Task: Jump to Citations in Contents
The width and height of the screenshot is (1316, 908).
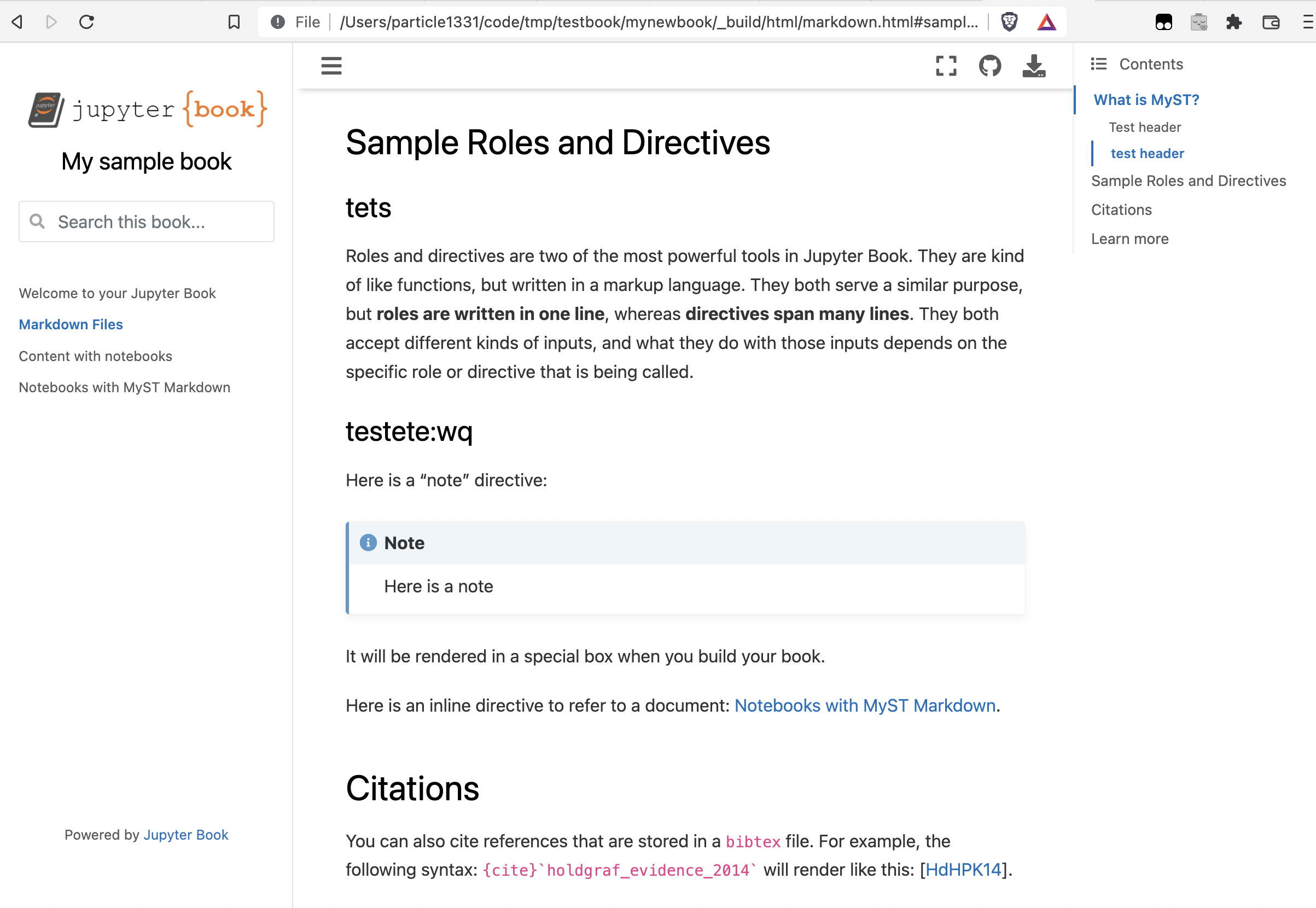Action: point(1121,210)
